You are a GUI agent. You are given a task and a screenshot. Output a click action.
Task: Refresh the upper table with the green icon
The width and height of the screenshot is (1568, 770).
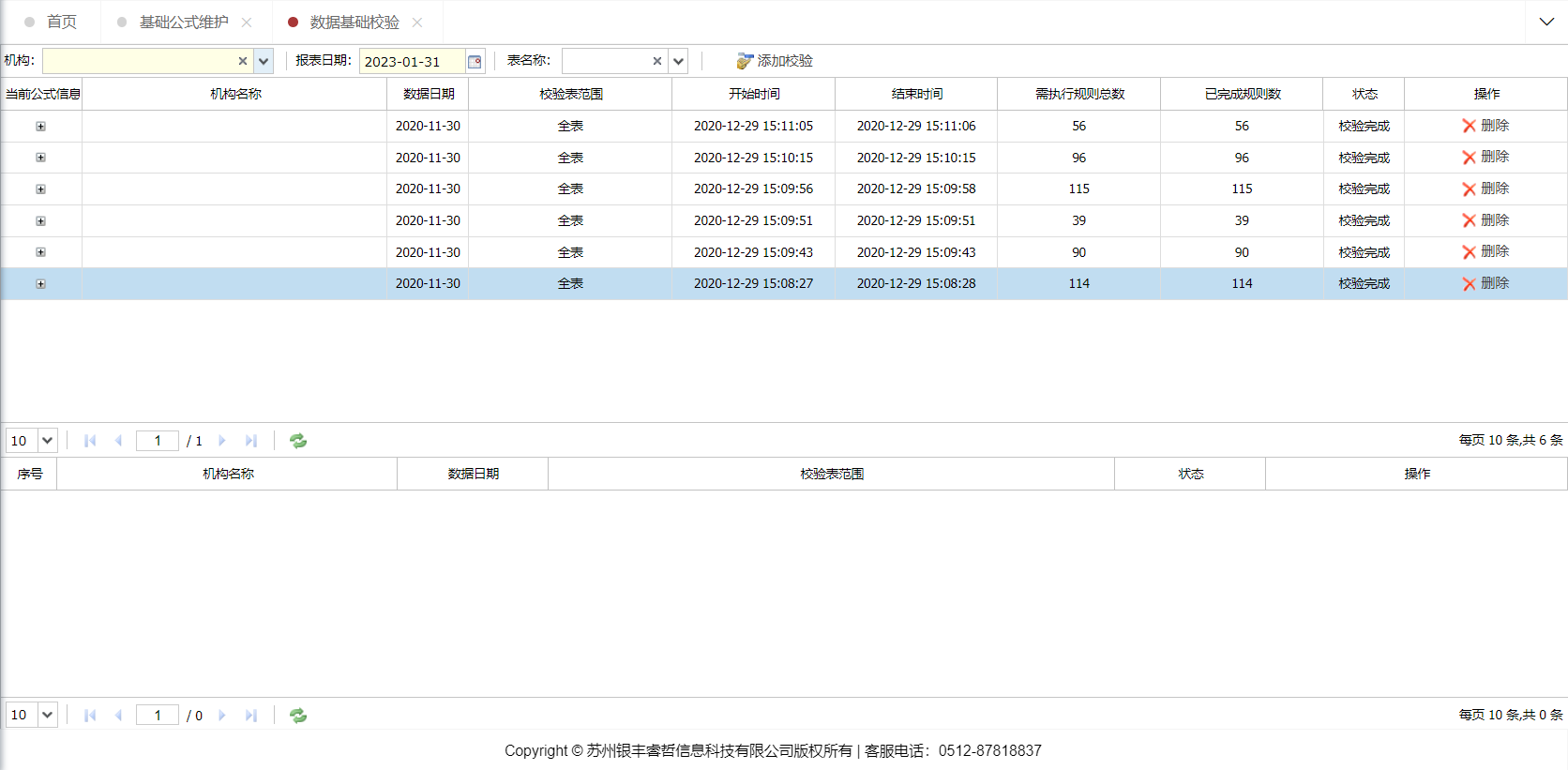tap(298, 441)
